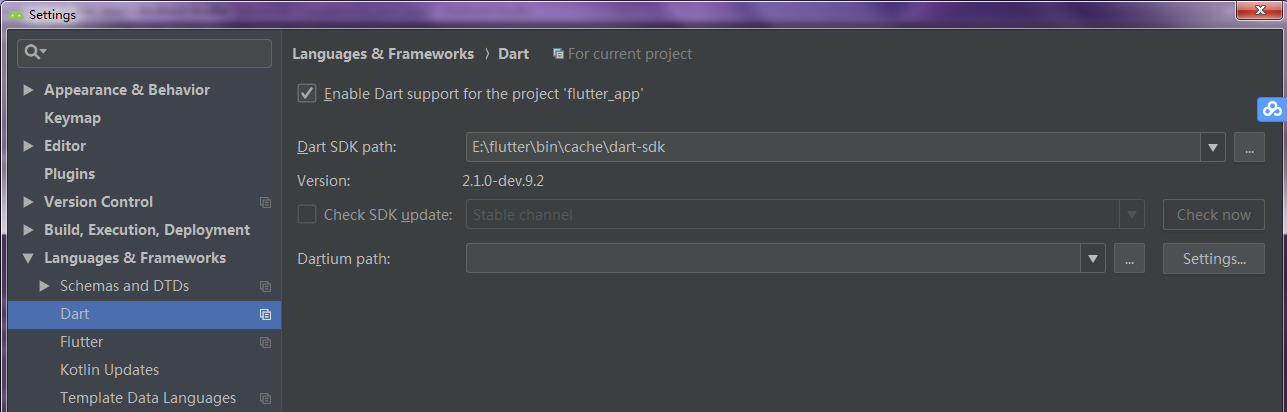Click the blue cloud icon at right edge

pyautogui.click(x=1272, y=109)
